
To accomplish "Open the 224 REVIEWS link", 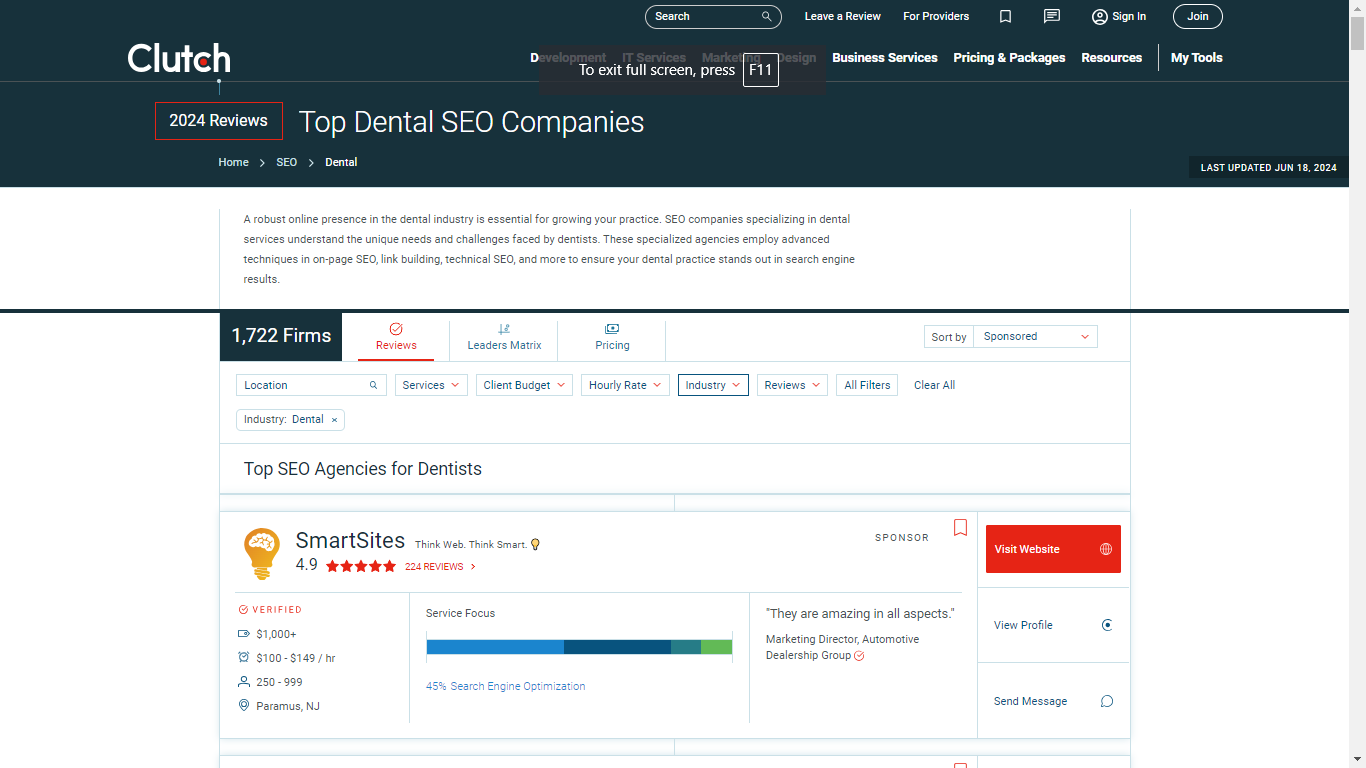I will 440,567.
